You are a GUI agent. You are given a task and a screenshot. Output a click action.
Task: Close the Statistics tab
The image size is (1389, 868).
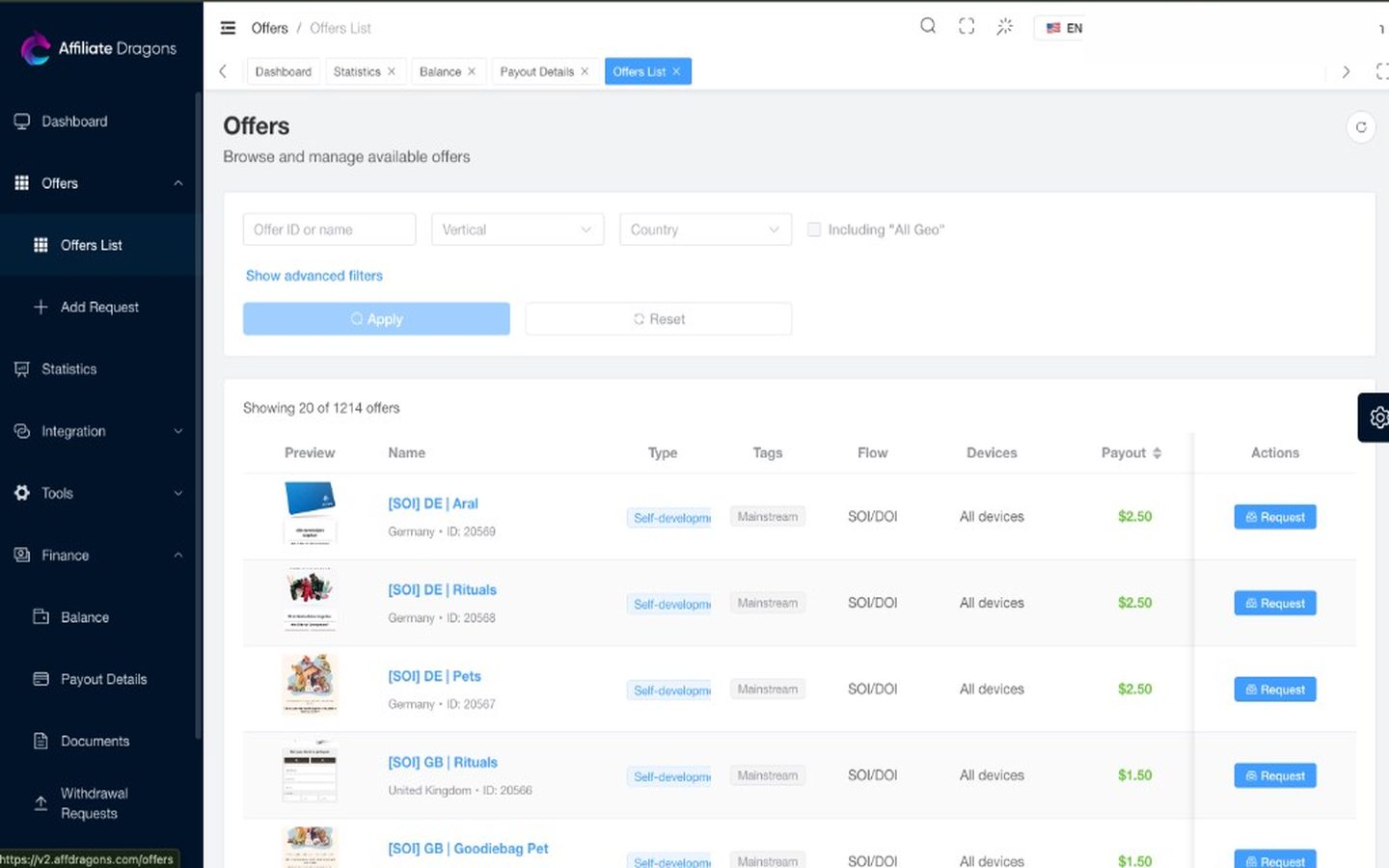(x=392, y=71)
